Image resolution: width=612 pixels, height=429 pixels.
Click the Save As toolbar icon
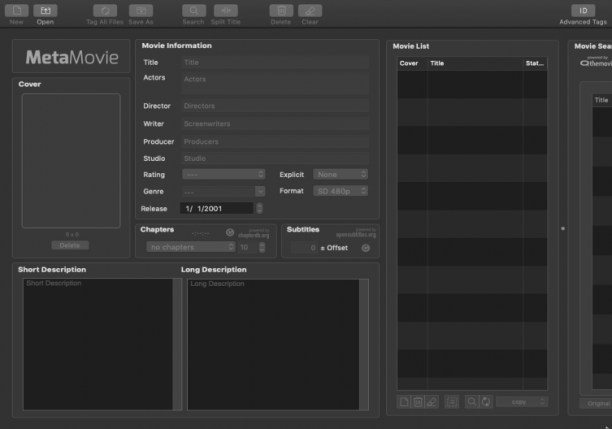141,11
